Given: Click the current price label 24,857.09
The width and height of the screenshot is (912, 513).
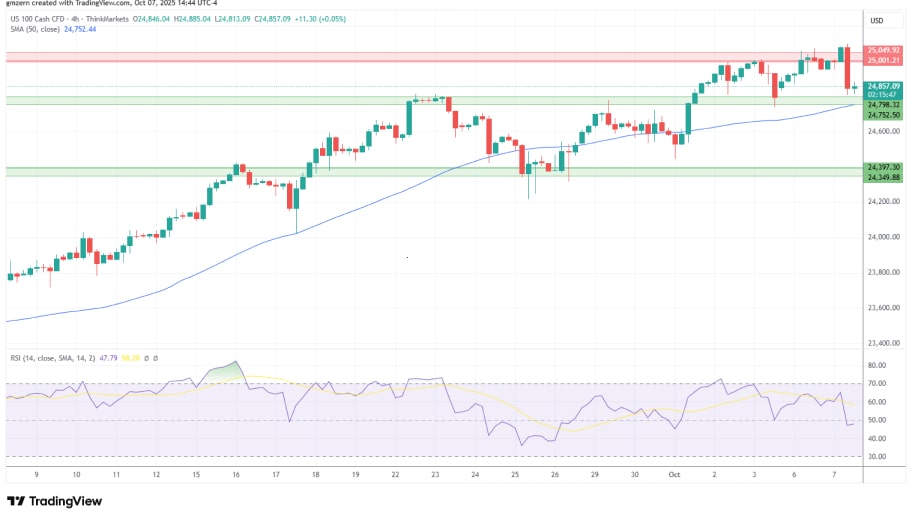Looking at the screenshot, I should coord(884,86).
